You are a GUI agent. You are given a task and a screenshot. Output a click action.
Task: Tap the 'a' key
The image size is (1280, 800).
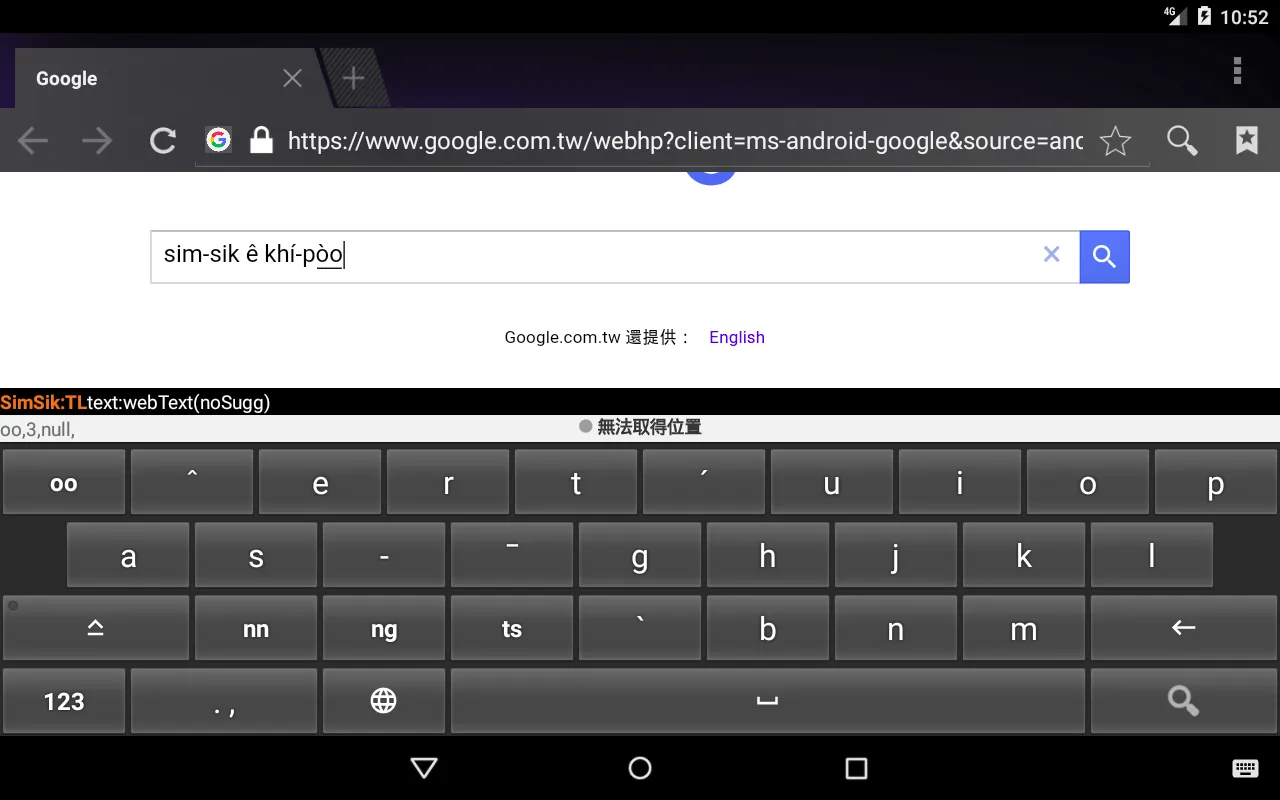[x=128, y=554]
